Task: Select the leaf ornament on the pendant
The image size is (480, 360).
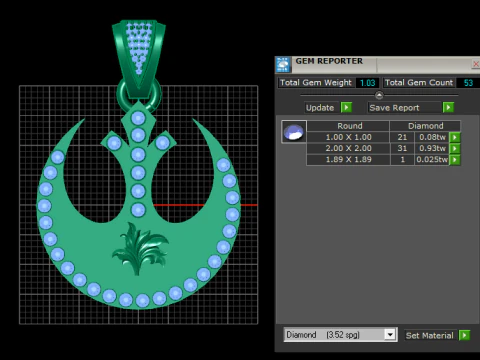Action: [140, 248]
